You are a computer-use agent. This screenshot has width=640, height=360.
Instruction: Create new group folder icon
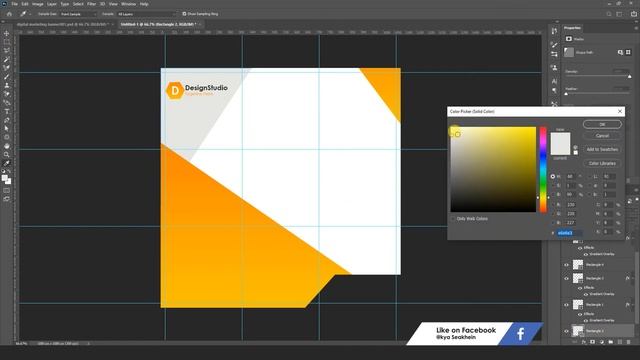point(611,342)
